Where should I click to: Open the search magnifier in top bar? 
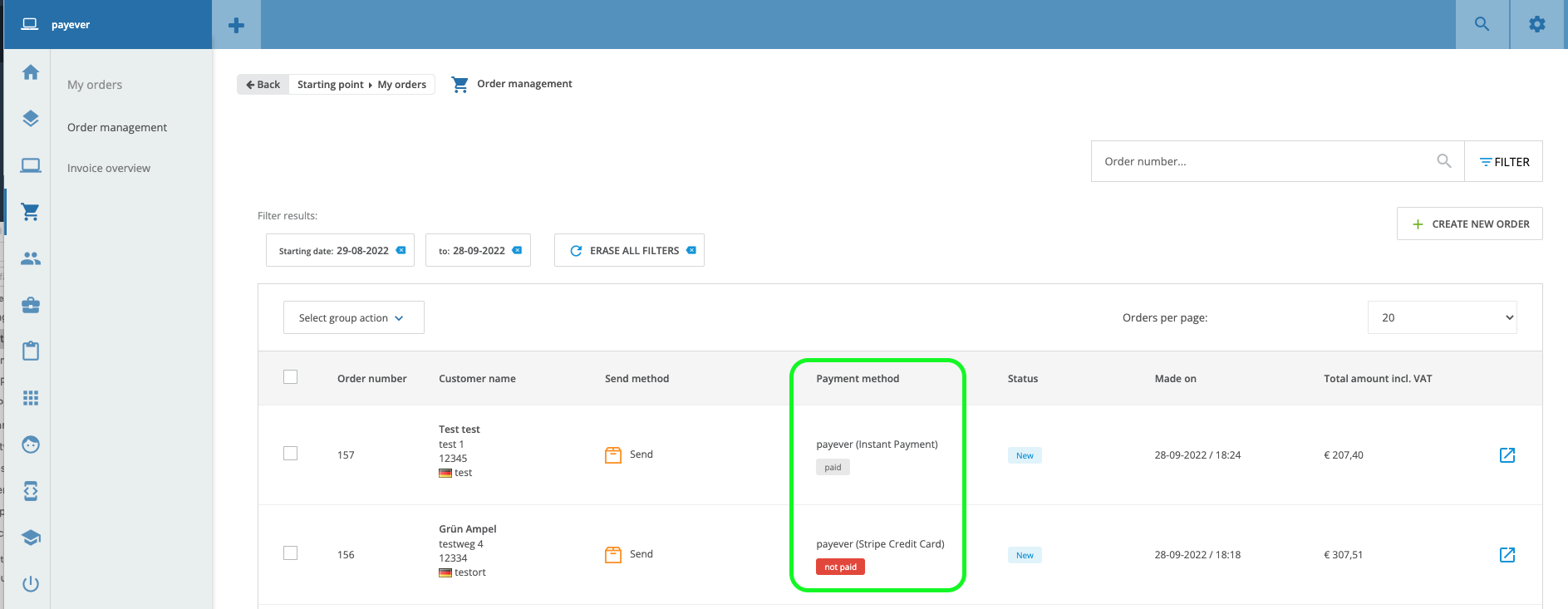(1482, 24)
